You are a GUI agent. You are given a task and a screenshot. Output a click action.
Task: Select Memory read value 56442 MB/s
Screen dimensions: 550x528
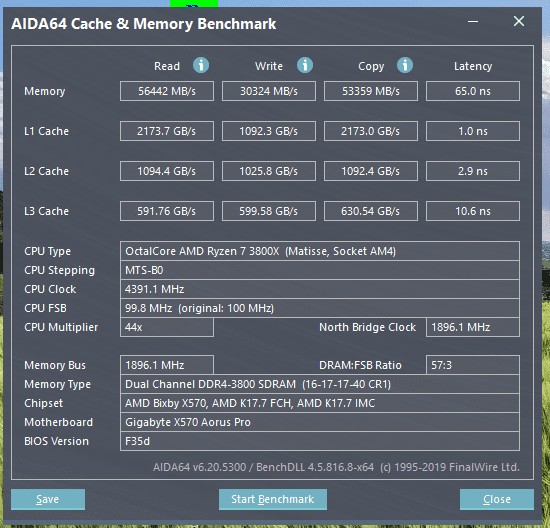coord(167,91)
